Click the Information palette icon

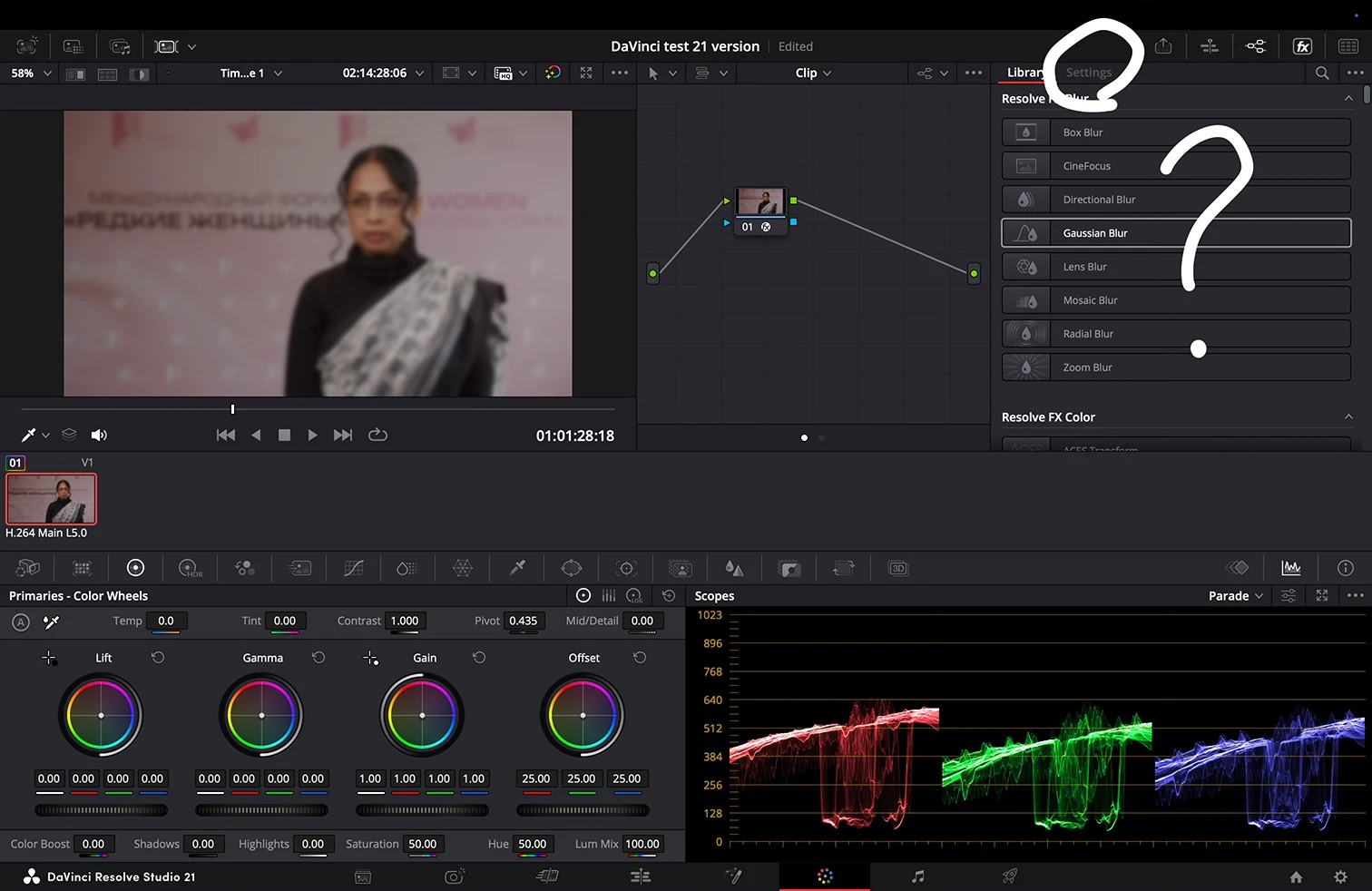[x=1346, y=568]
